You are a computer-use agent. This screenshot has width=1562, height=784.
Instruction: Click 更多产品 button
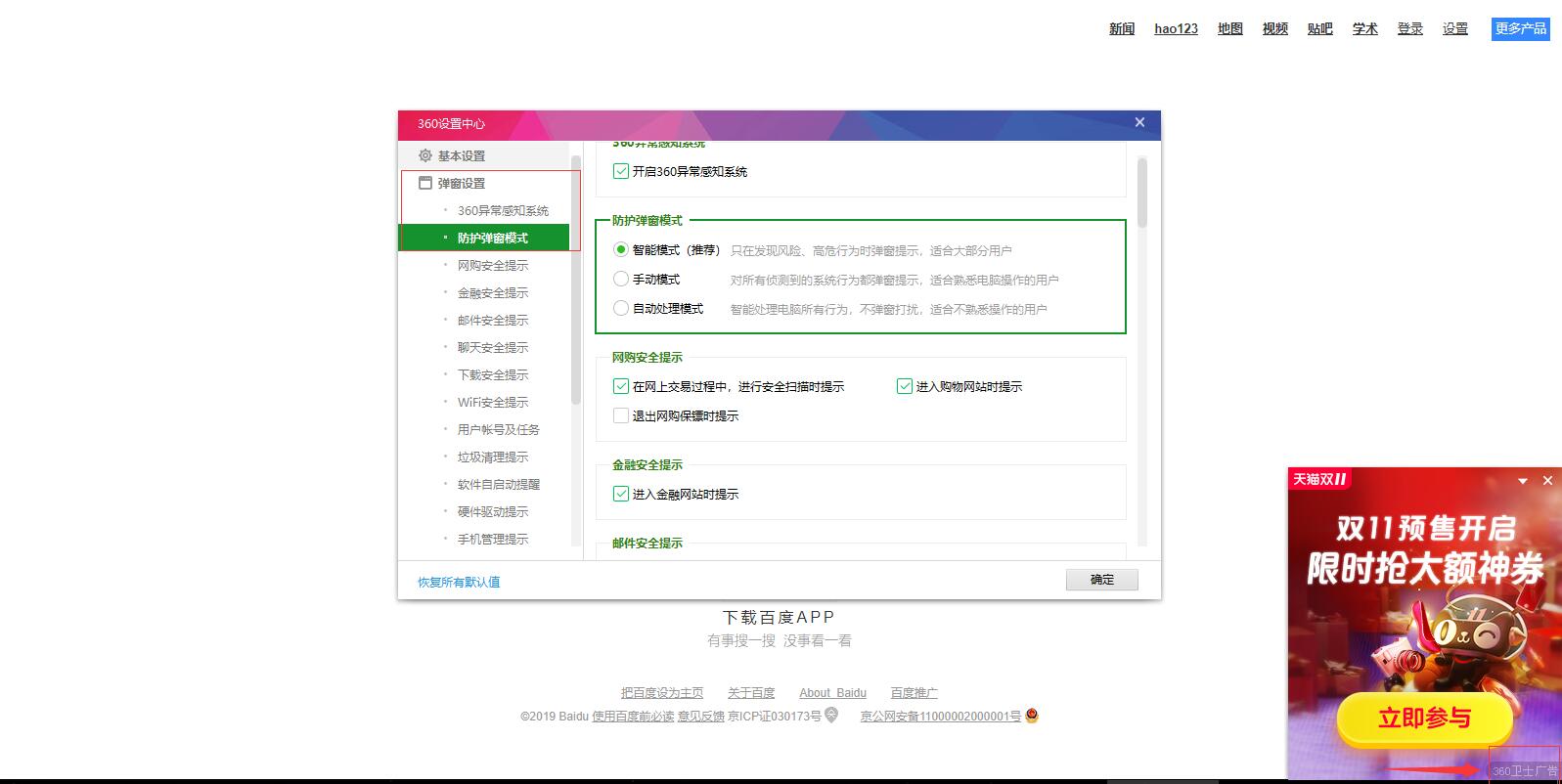1521,29
